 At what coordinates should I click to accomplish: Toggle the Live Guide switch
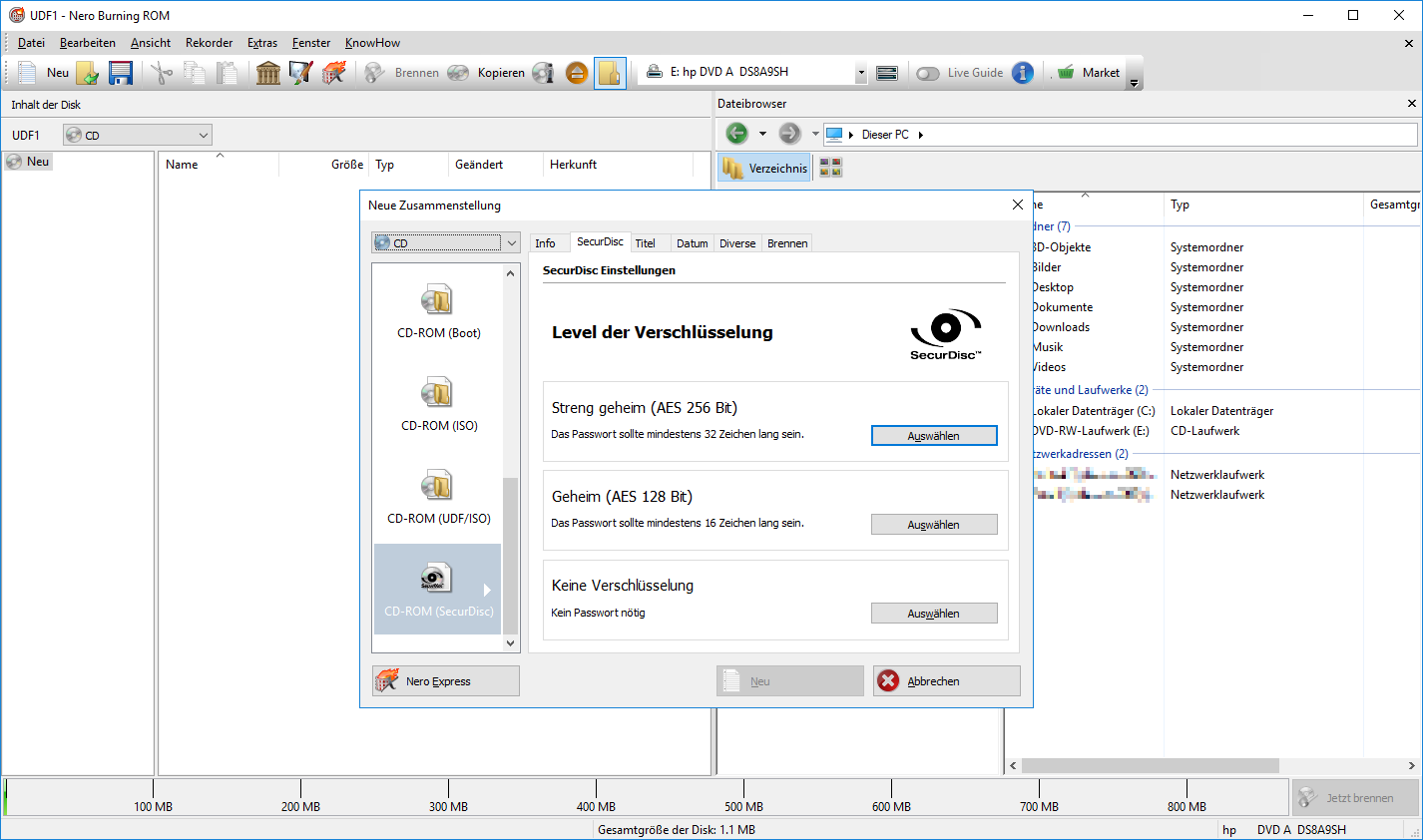[x=928, y=73]
